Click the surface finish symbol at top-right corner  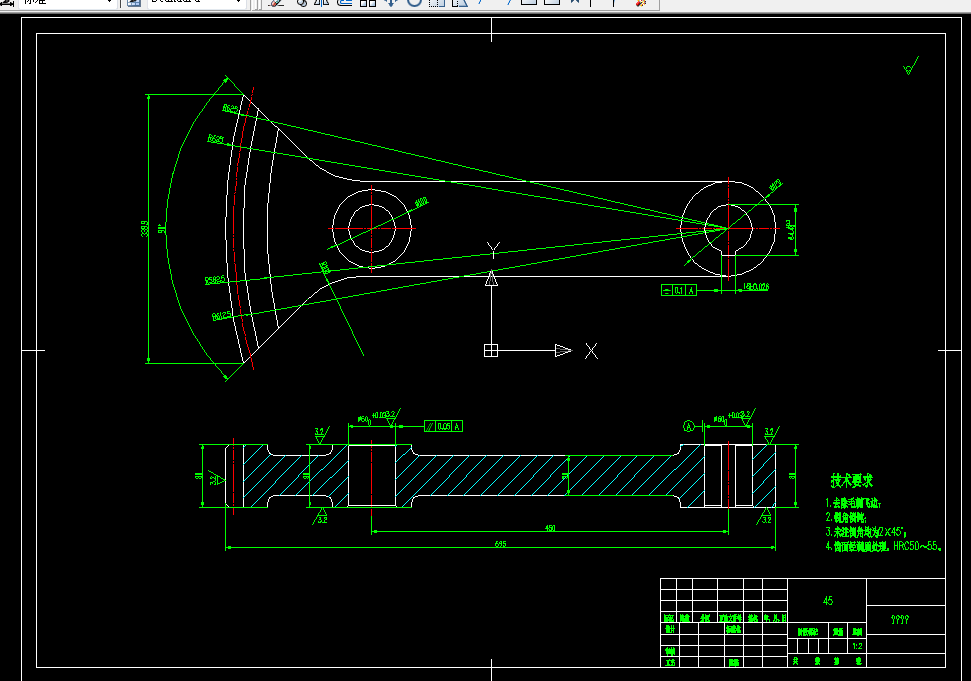pos(911,66)
